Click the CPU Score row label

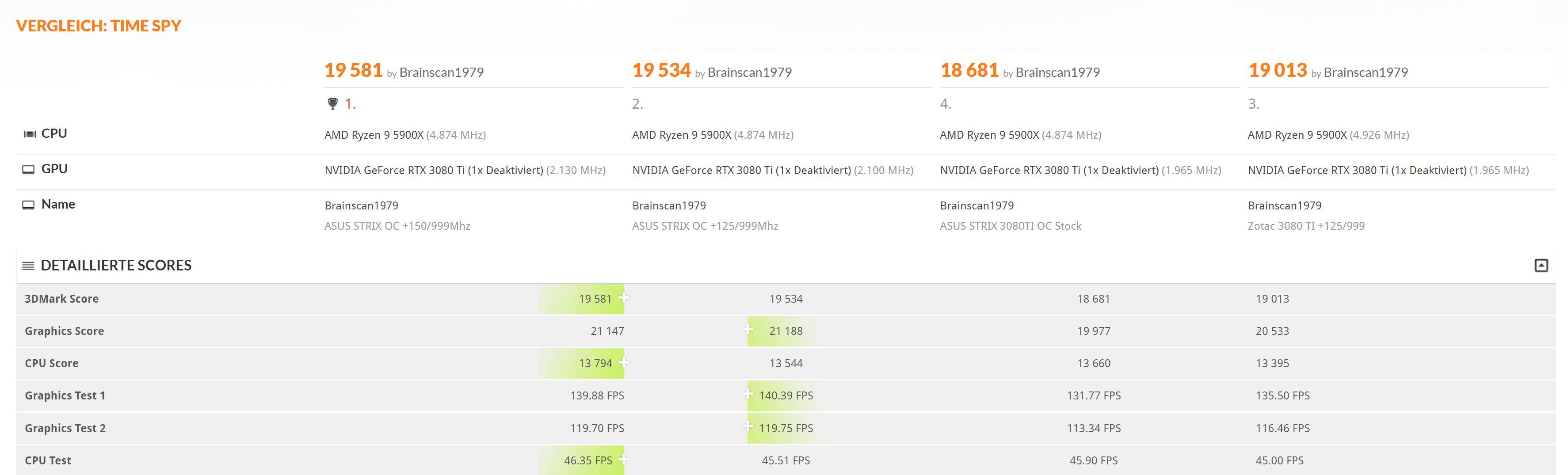pyautogui.click(x=52, y=363)
